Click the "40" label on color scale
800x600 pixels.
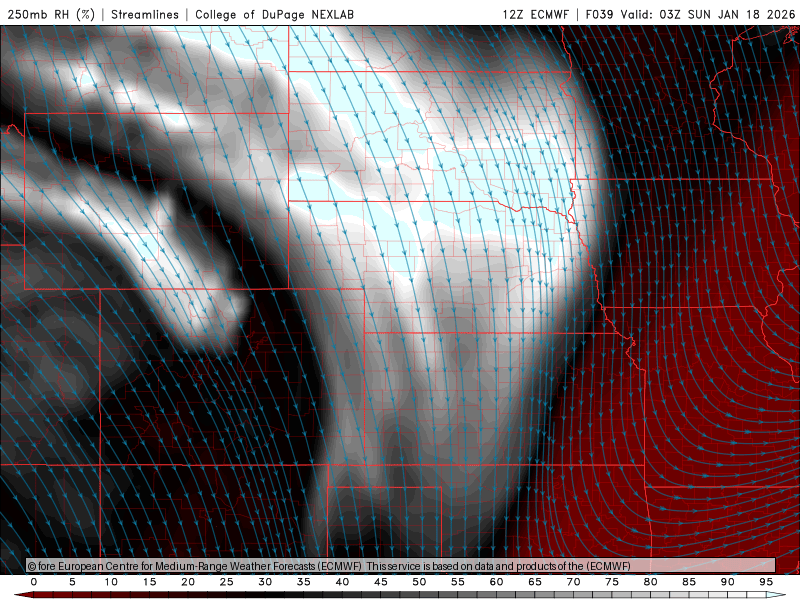342,582
